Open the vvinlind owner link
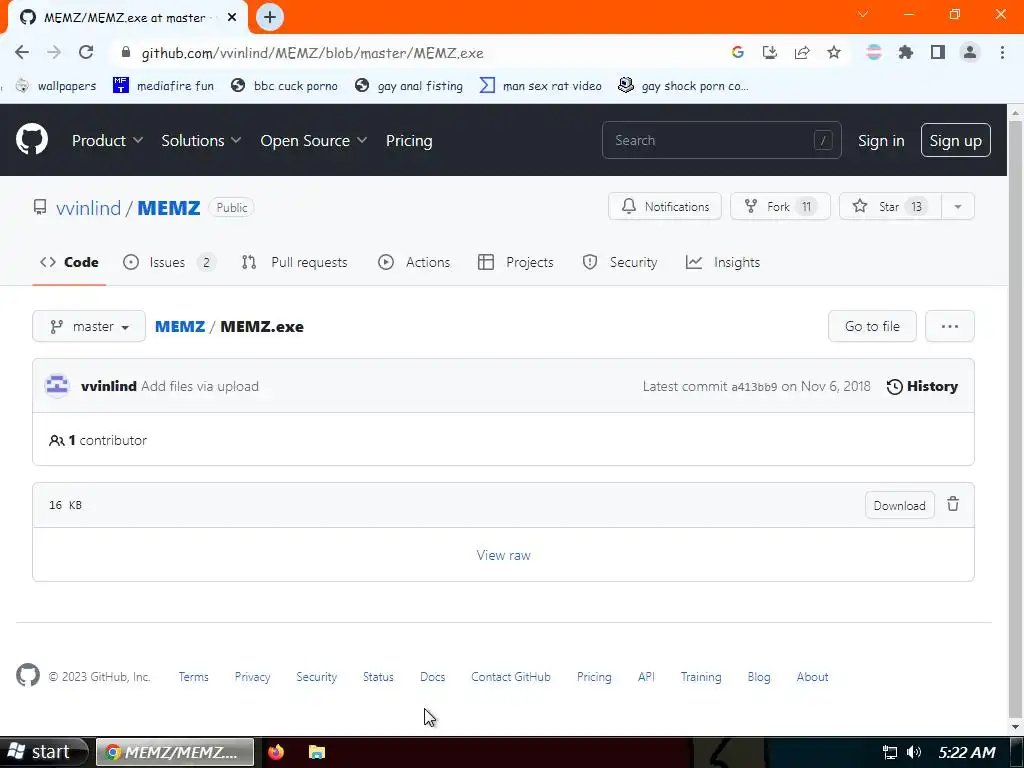1024x768 pixels. (x=88, y=208)
